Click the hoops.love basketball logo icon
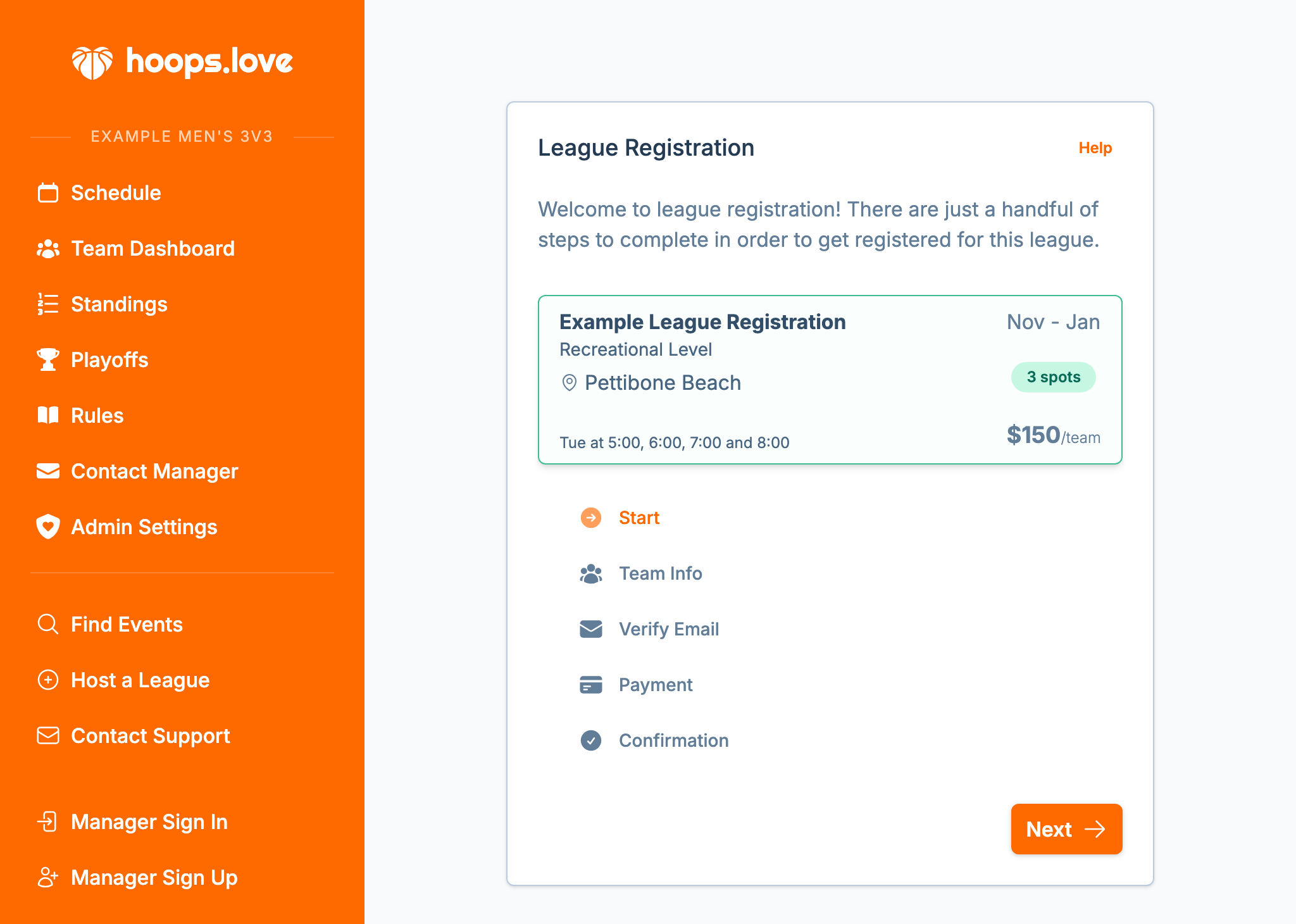 click(x=92, y=61)
